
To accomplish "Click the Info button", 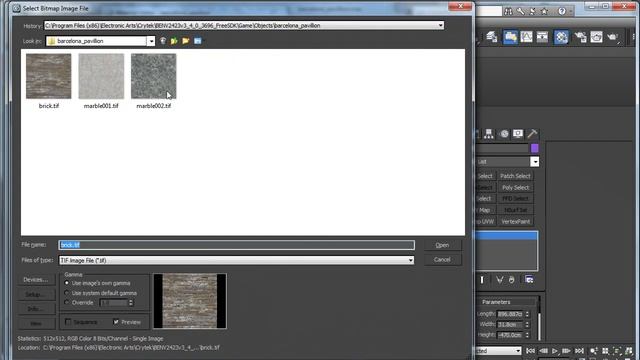I will point(36,309).
